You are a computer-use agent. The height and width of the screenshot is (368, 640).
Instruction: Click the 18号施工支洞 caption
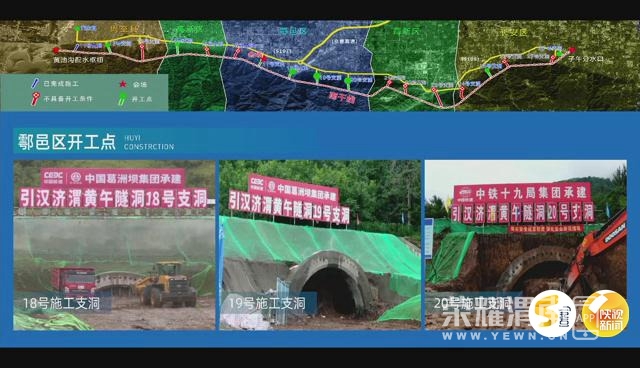tap(61, 303)
